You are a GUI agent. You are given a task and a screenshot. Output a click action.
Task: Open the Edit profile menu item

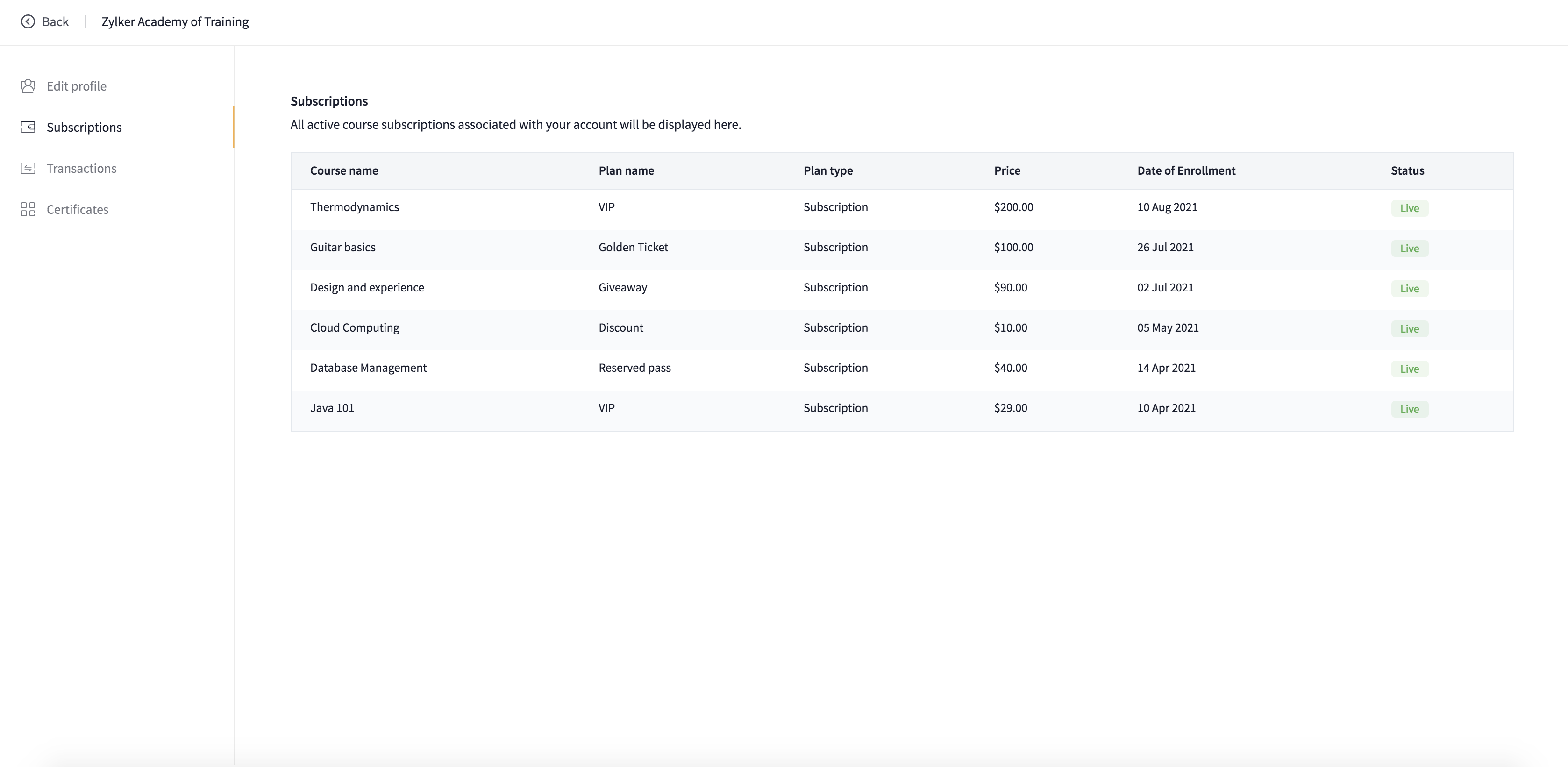coord(76,86)
